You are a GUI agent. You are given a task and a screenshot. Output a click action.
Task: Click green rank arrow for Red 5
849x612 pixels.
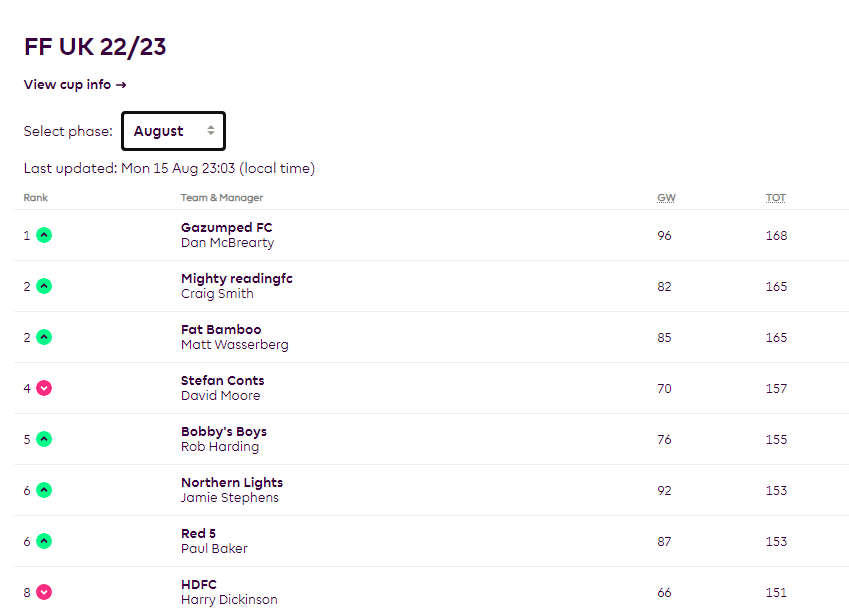tap(44, 542)
